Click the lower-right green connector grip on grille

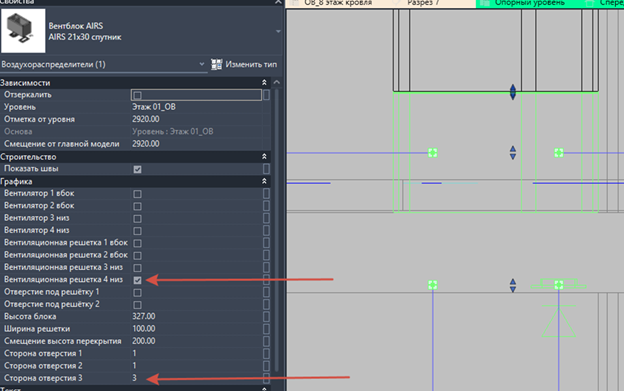click(559, 285)
